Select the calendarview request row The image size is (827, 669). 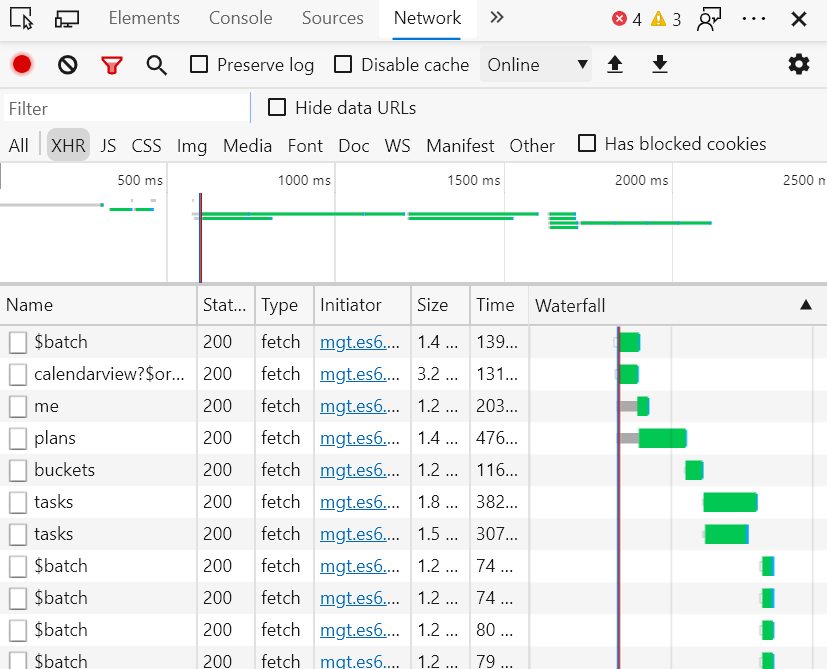click(x=414, y=374)
